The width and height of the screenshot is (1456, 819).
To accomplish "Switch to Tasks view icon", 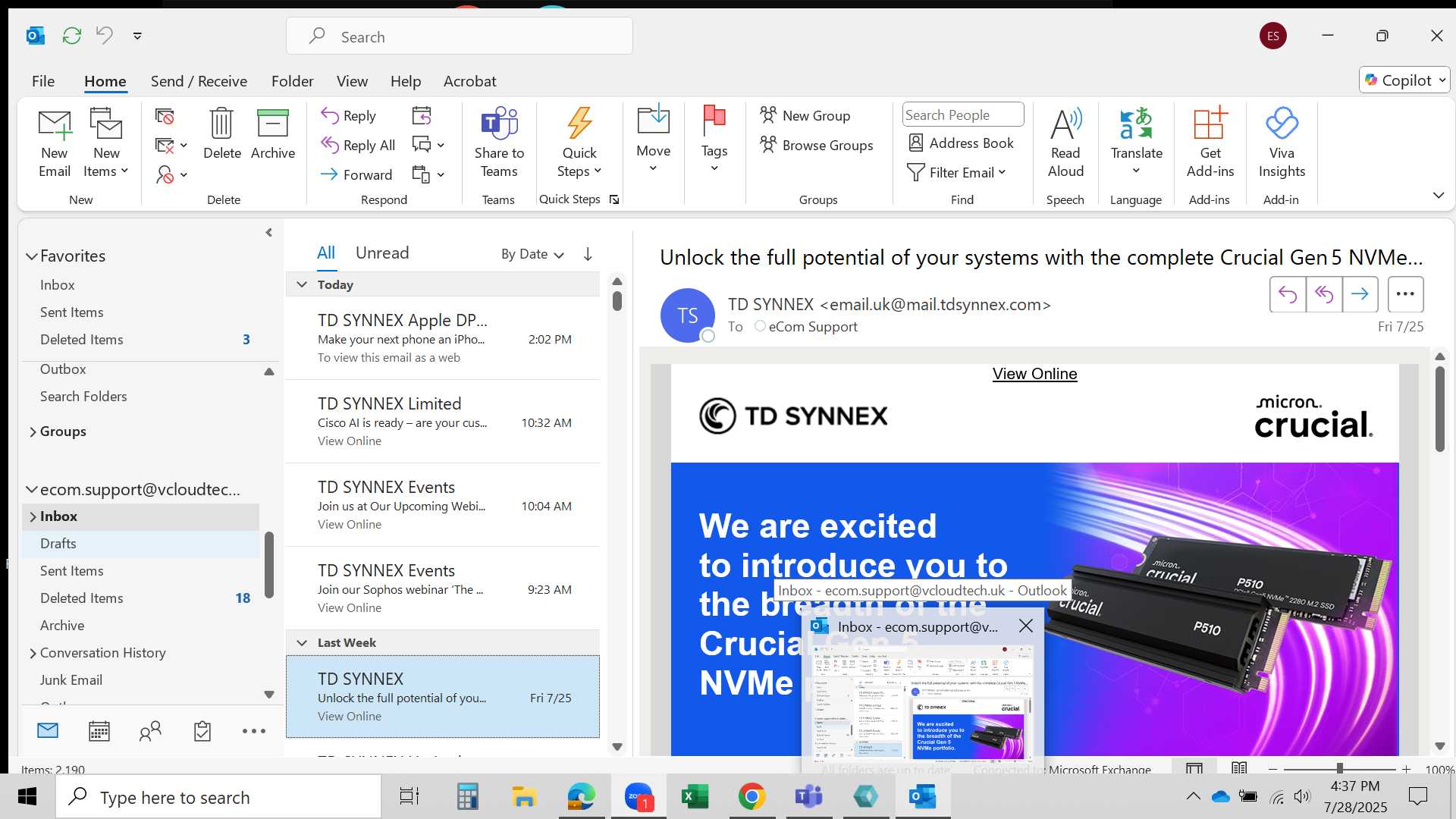I will click(x=202, y=731).
